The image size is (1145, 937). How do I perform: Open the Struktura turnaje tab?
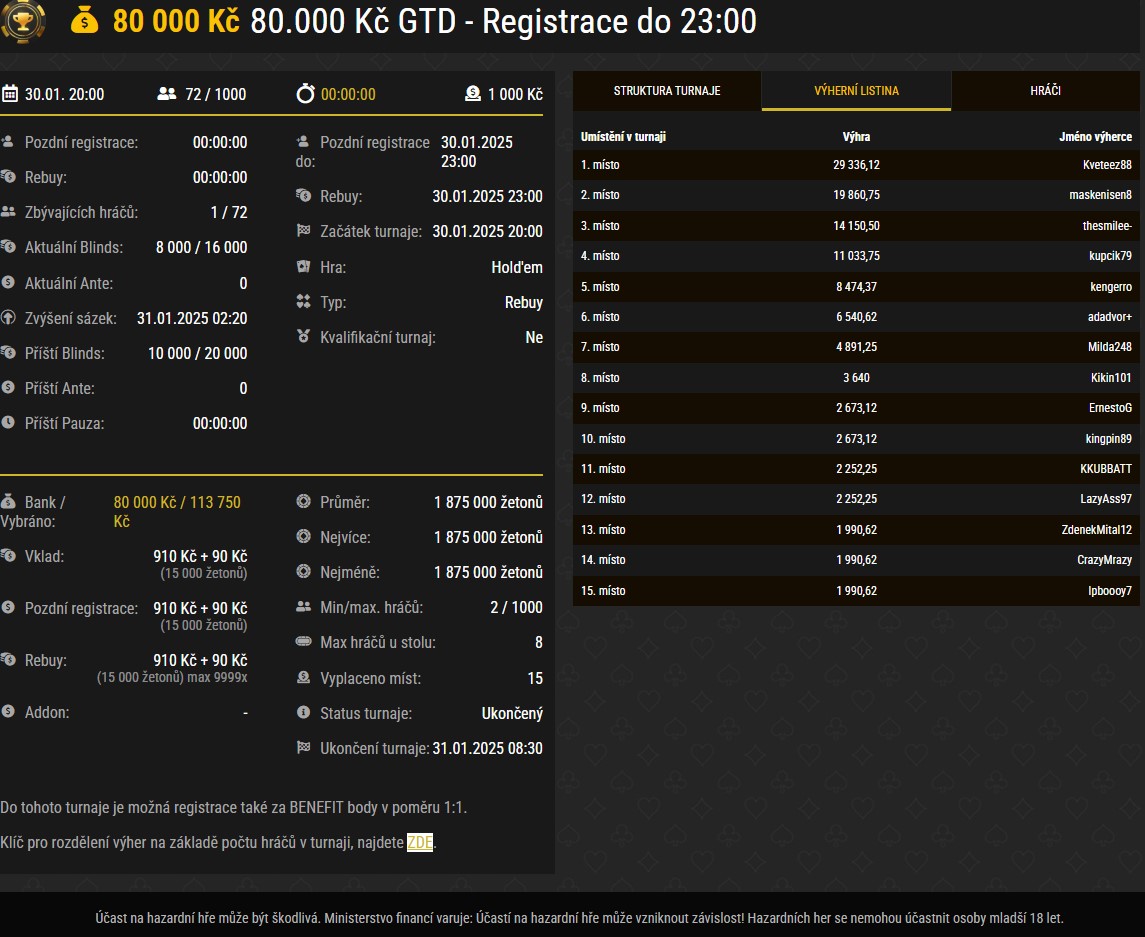pos(667,91)
